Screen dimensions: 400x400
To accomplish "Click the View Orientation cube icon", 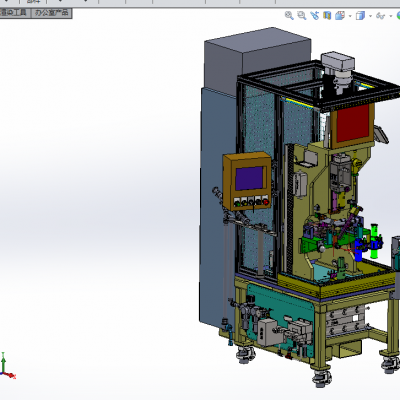I will tap(340, 15).
